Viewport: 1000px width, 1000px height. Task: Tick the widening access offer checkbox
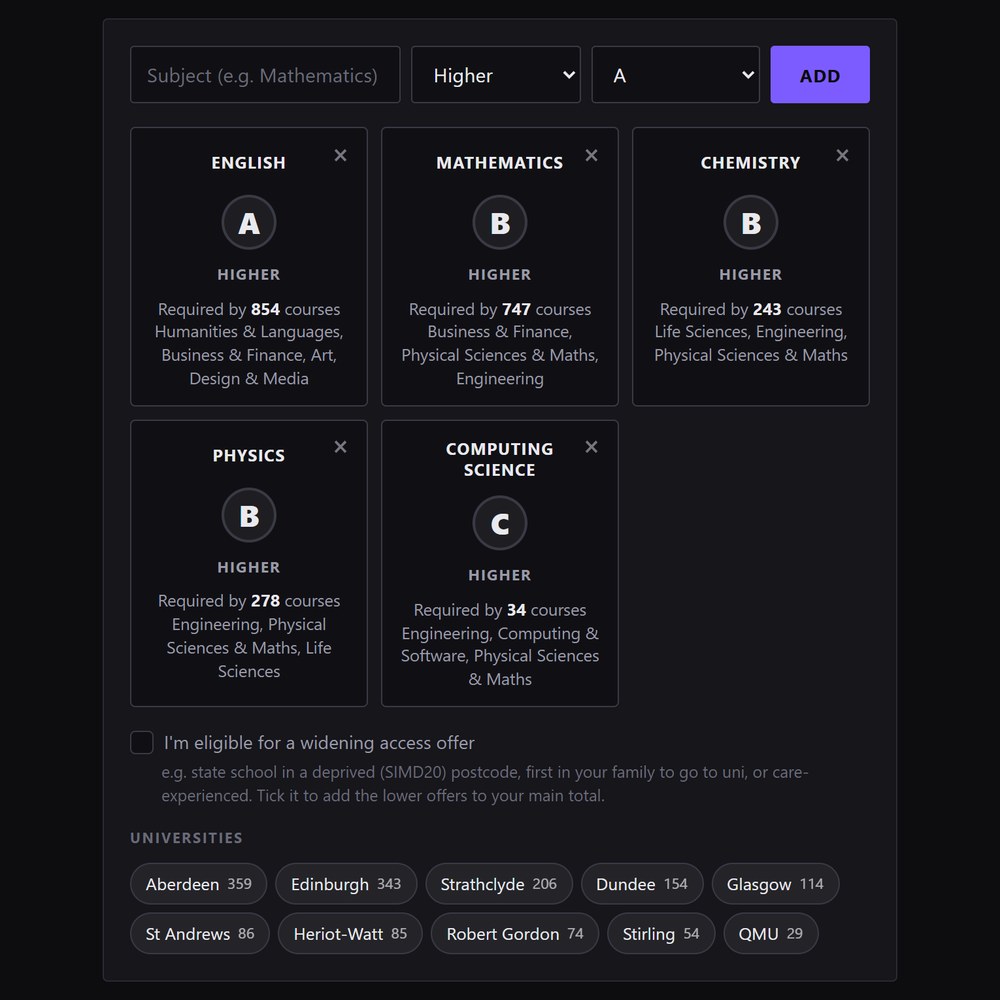(x=142, y=742)
